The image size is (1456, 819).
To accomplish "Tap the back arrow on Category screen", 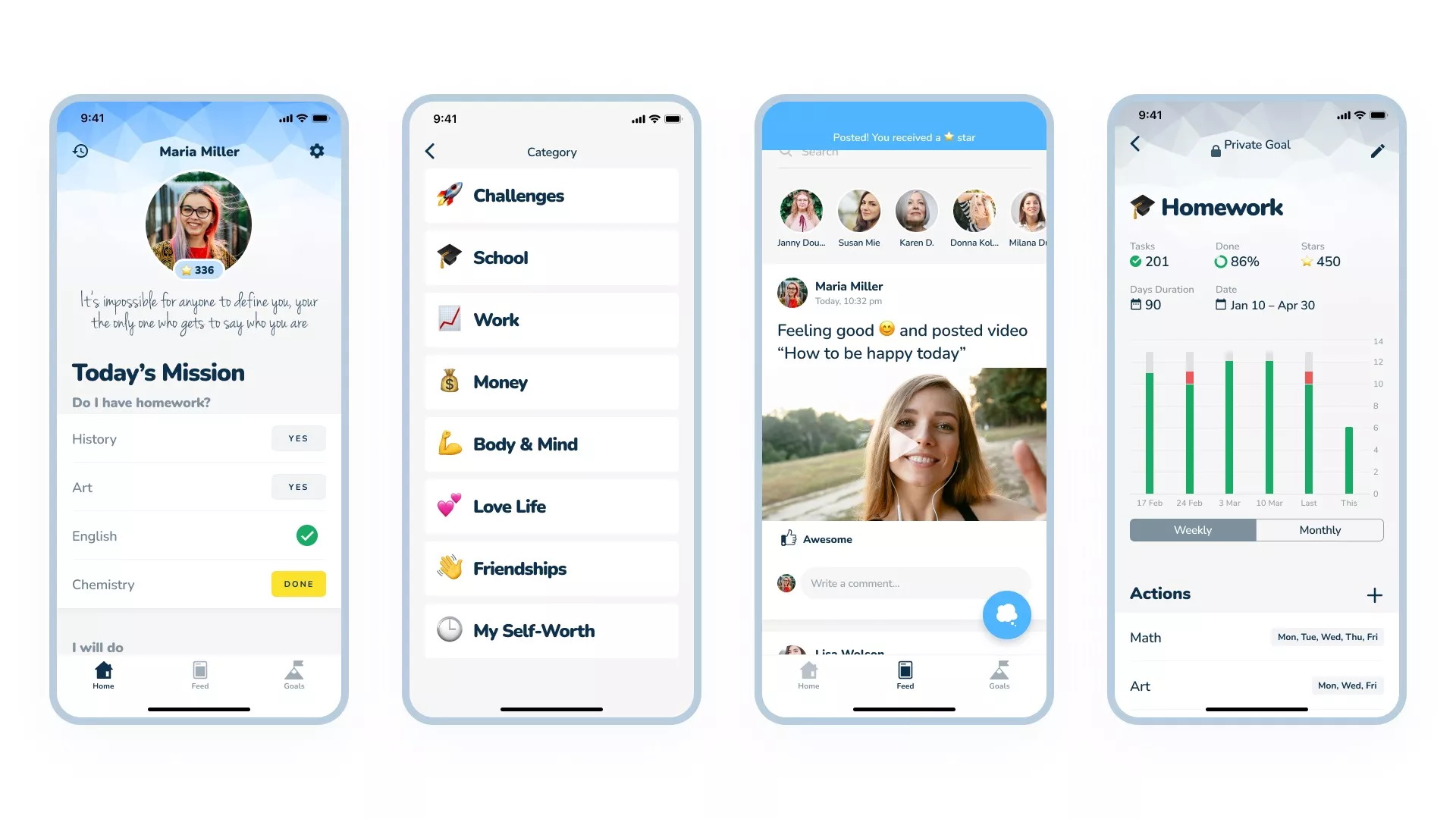I will tap(430, 151).
